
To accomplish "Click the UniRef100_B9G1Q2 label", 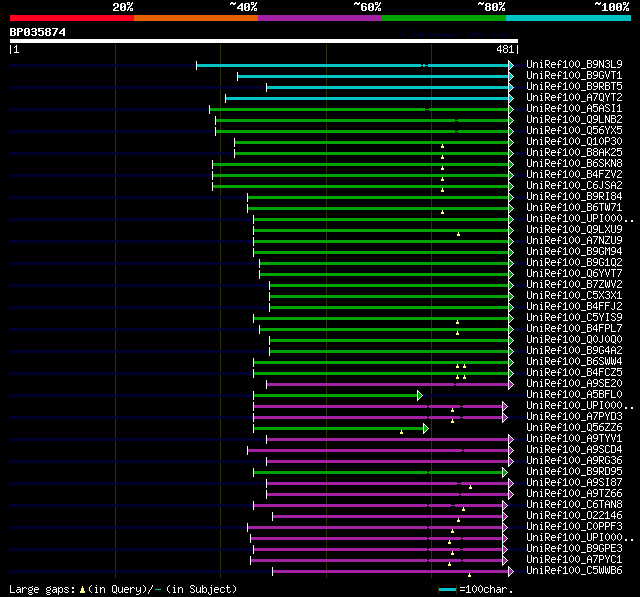I will pyautogui.click(x=574, y=263).
